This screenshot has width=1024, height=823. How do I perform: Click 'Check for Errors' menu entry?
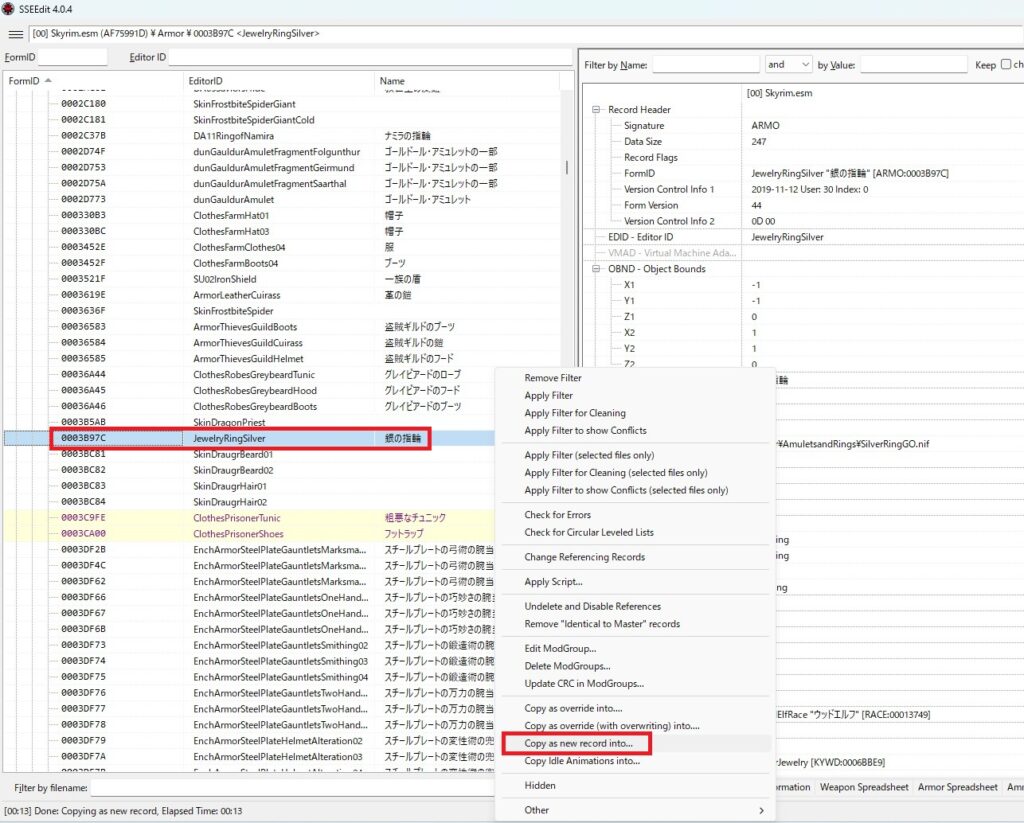pos(557,515)
